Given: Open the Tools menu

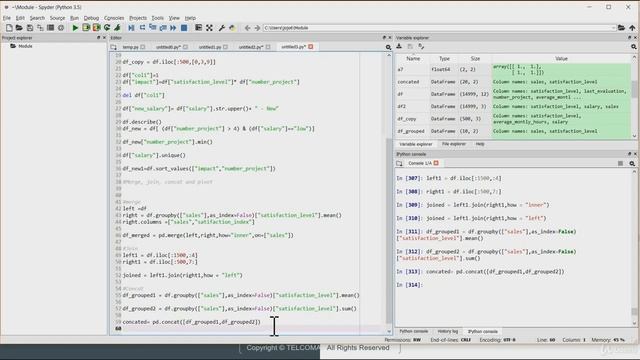Looking at the screenshot, I should [158, 18].
